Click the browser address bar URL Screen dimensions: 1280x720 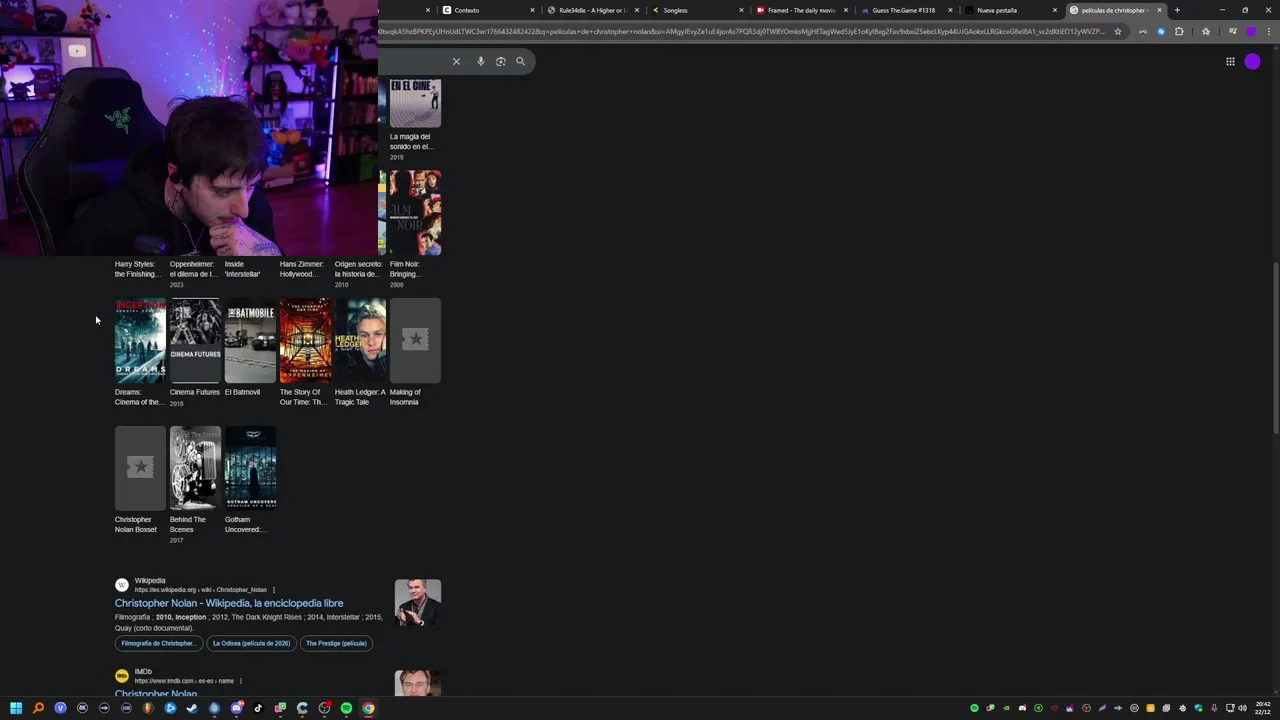pos(741,31)
